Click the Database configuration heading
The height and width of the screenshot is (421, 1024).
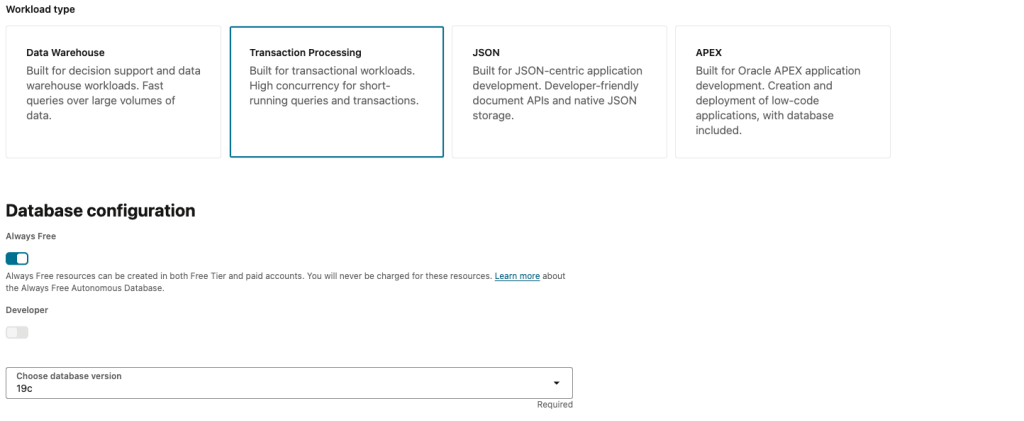[x=100, y=211]
